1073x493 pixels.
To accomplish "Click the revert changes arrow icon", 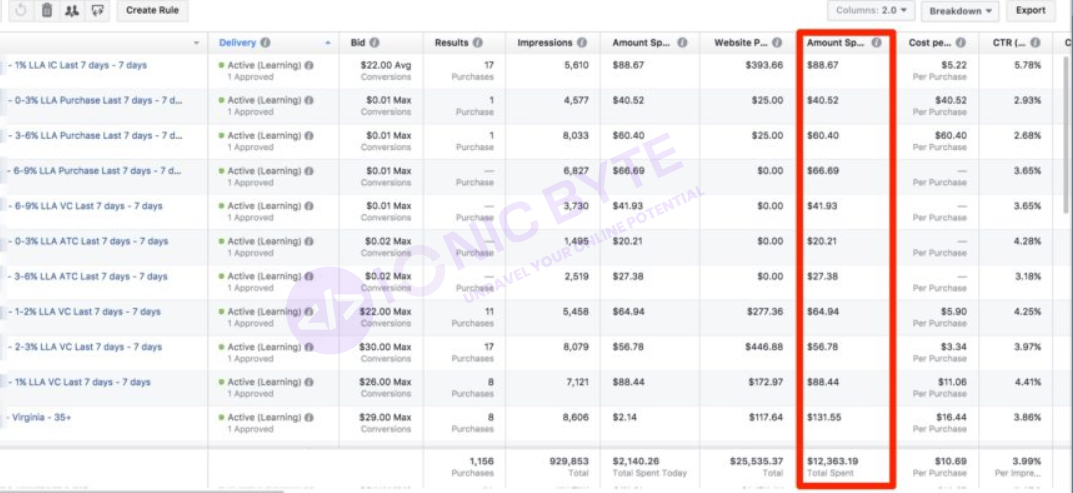I will pos(22,11).
